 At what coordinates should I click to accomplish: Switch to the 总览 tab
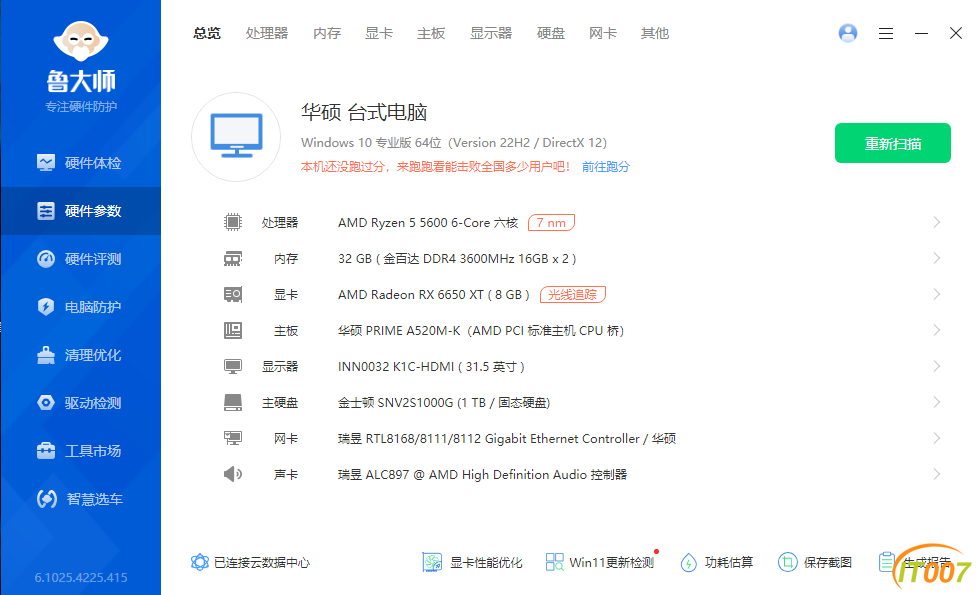click(207, 34)
